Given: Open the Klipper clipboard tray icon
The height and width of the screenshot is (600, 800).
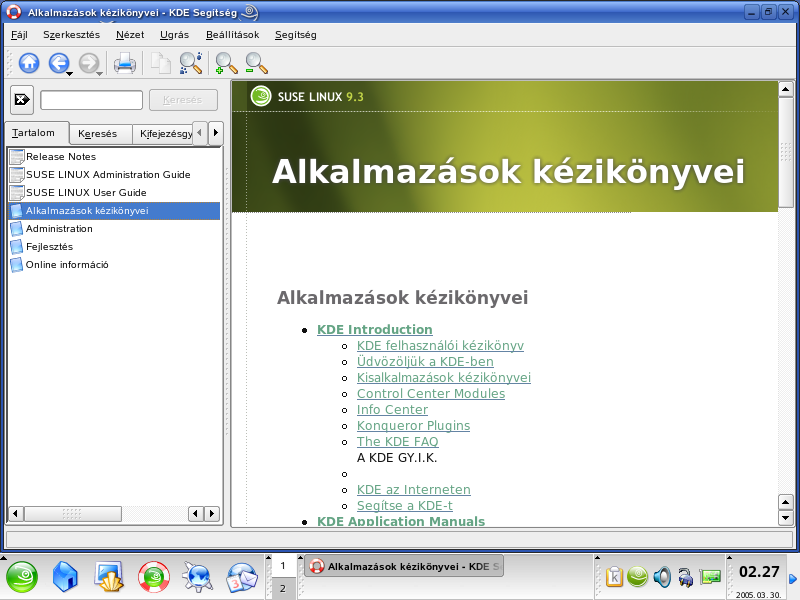Looking at the screenshot, I should pos(614,577).
